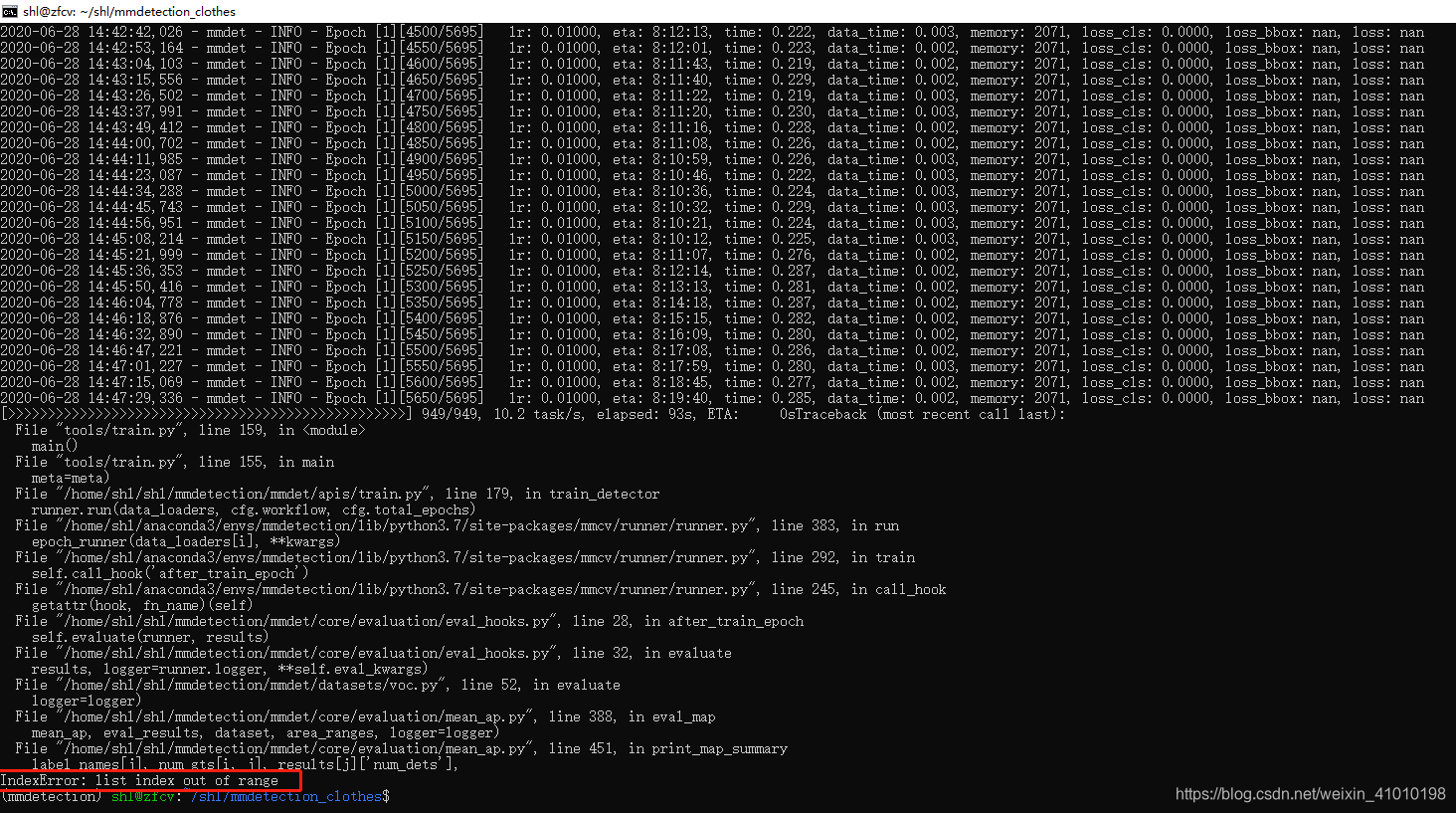Click 'results, logger=runner.logger, **self.eval_kwargs)' line
Screen dimensions: 1456x813
pyautogui.click(x=230, y=669)
